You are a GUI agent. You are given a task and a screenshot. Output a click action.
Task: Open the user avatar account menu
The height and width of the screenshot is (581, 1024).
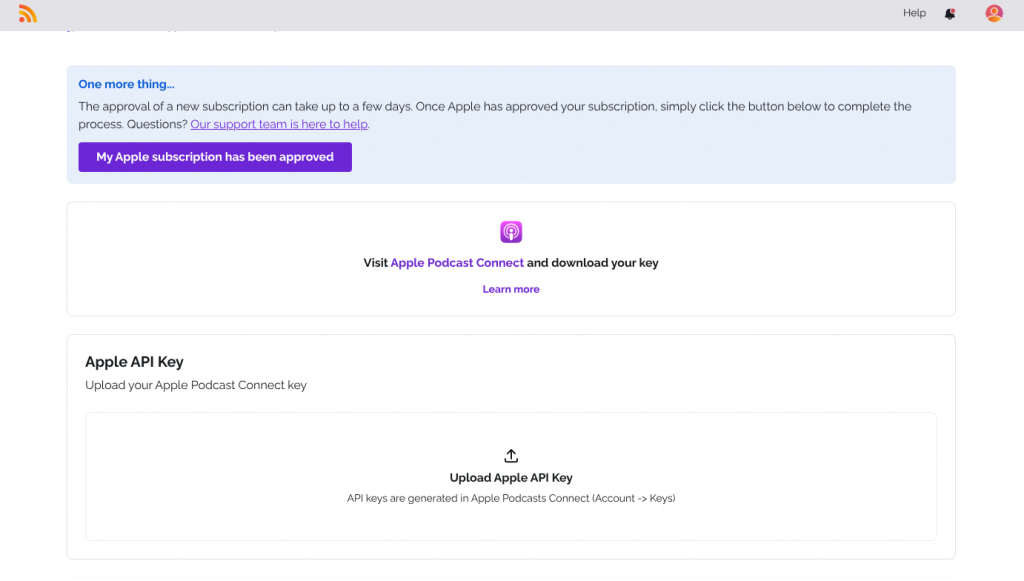click(x=993, y=13)
